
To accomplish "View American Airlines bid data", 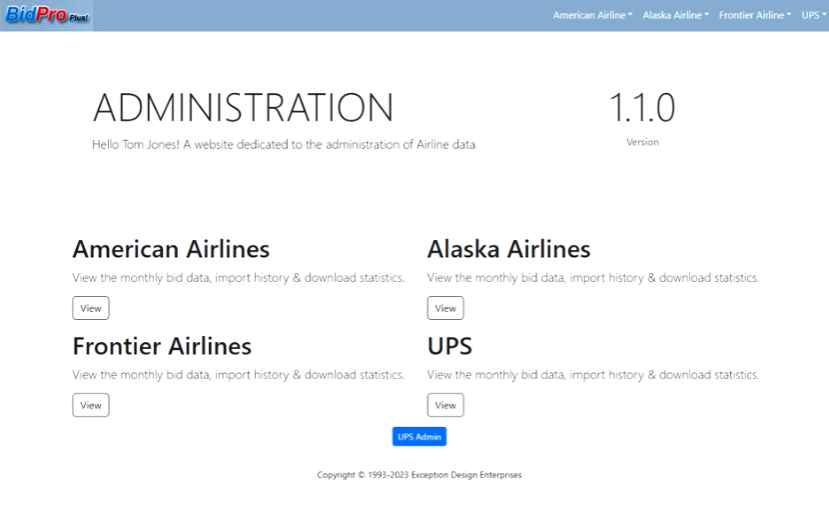I will [x=91, y=308].
